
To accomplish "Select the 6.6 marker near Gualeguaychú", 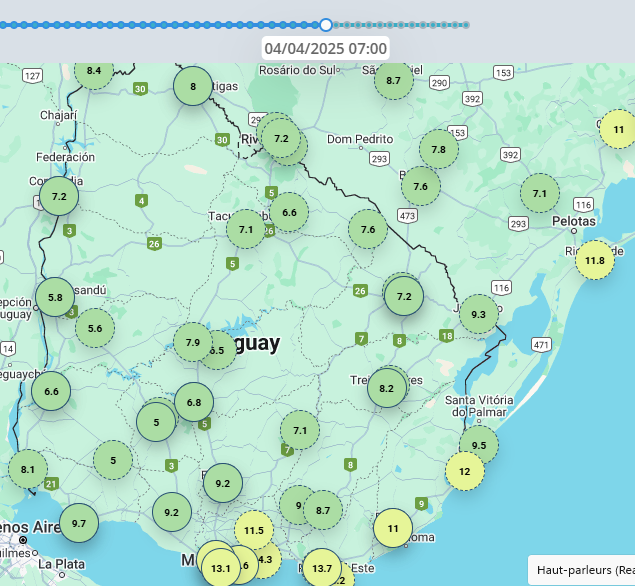I will coord(51,391).
